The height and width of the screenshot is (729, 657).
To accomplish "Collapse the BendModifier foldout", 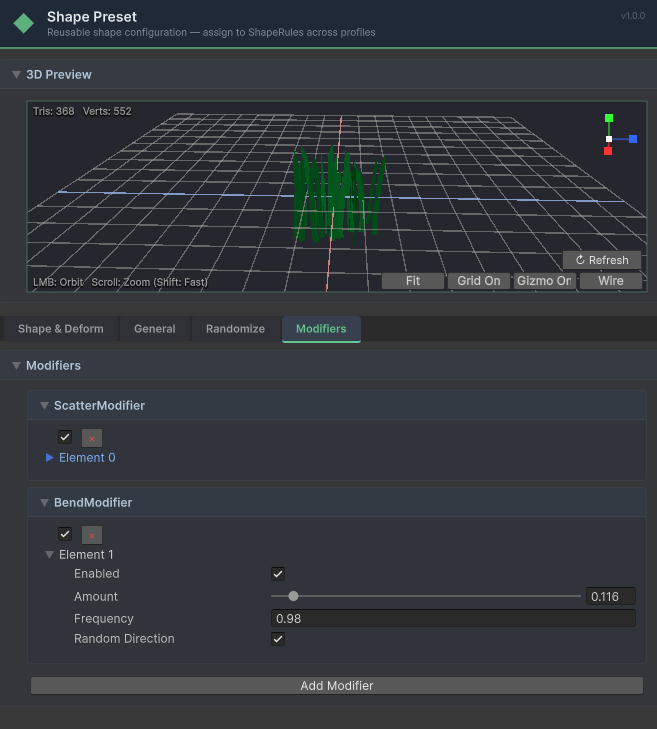I will coord(44,503).
